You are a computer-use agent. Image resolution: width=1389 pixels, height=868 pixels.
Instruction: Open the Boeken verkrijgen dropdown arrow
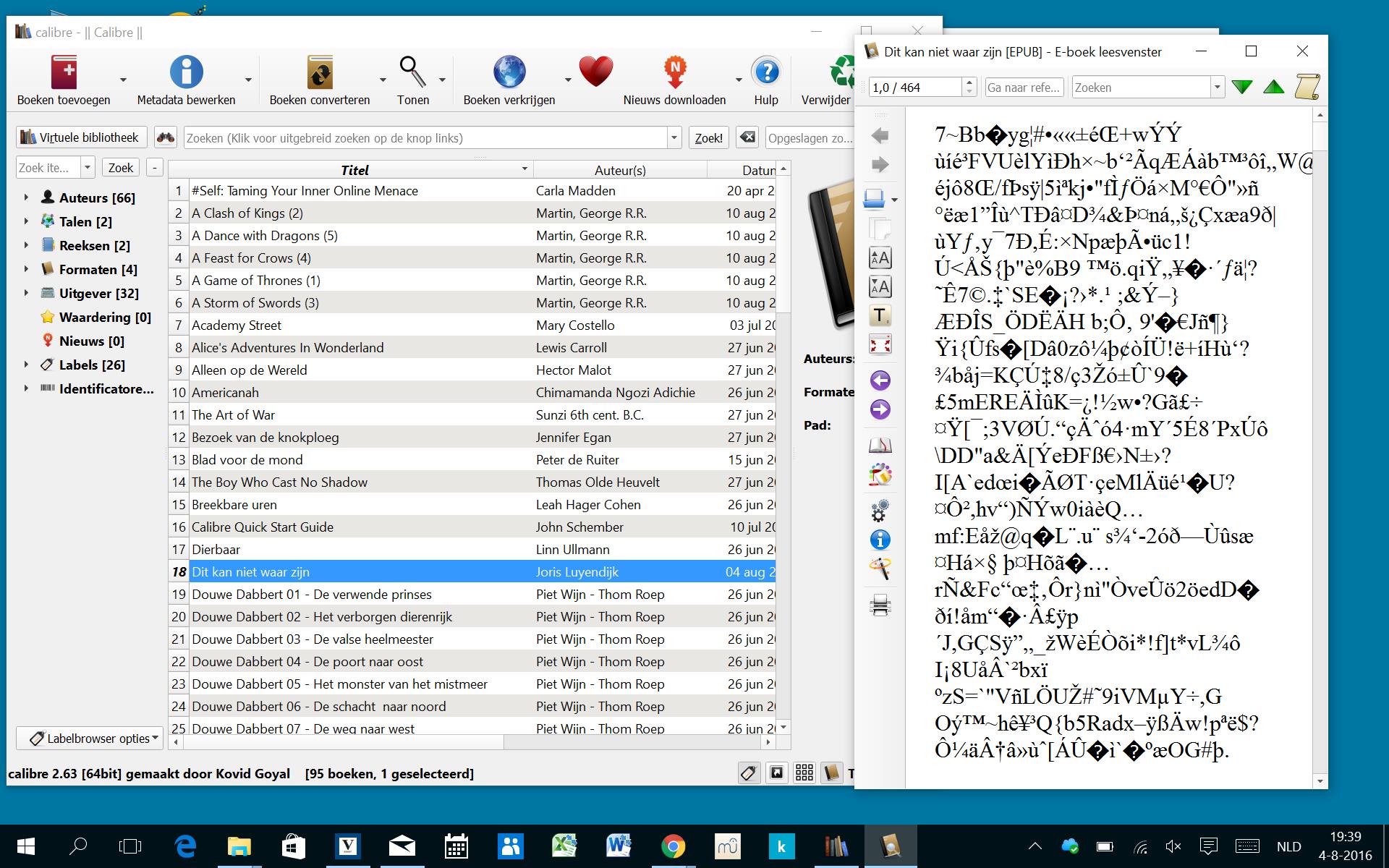568,80
